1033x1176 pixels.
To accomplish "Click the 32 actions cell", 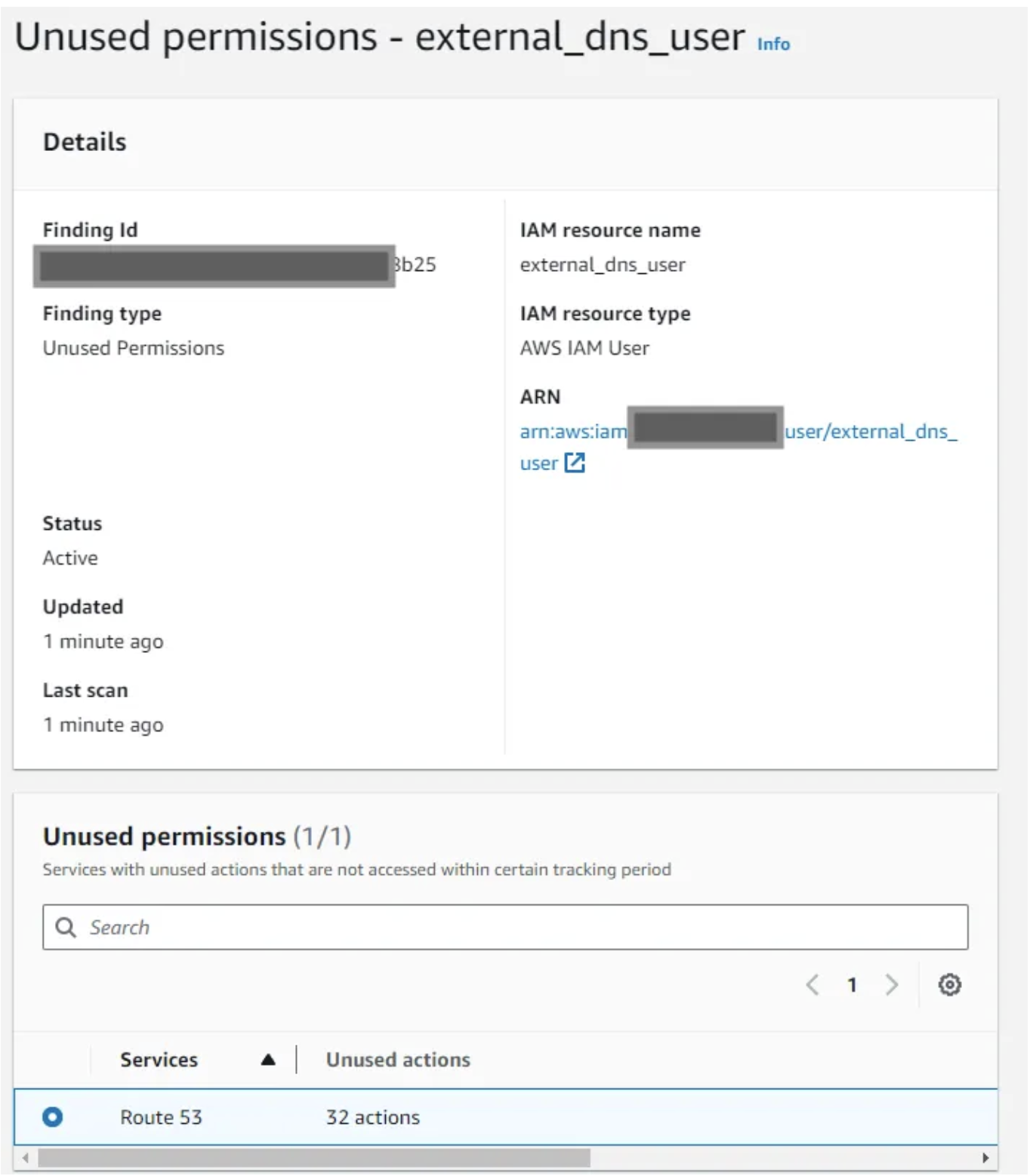I will 372,1117.
